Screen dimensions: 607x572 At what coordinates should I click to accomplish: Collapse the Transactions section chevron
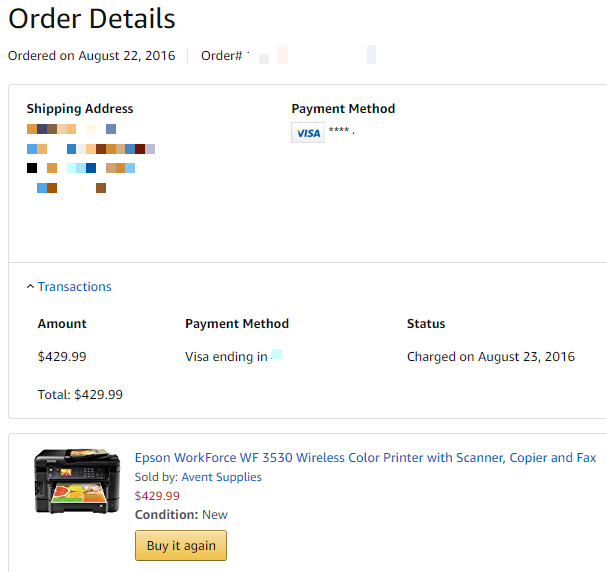30,286
